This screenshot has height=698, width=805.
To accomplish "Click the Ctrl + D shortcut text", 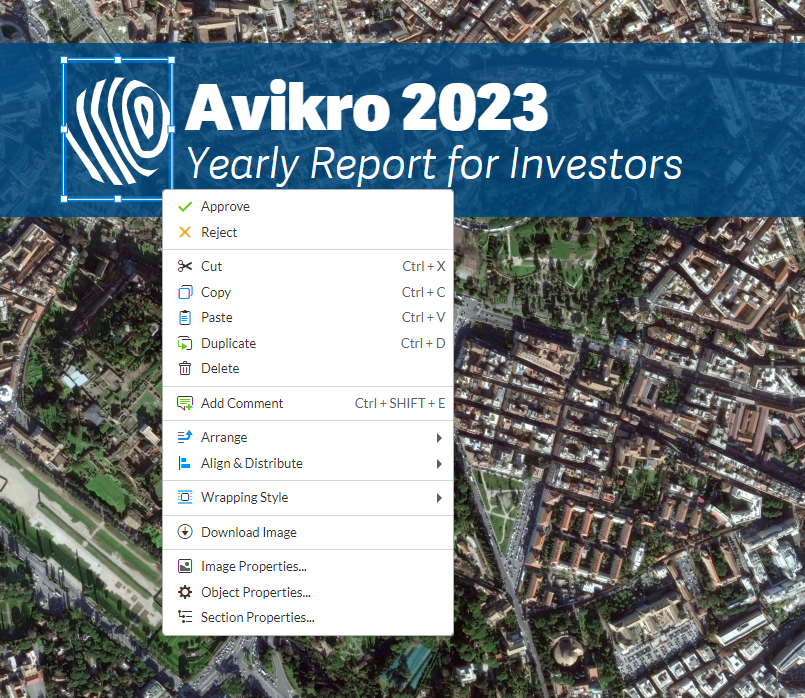I will tap(423, 343).
